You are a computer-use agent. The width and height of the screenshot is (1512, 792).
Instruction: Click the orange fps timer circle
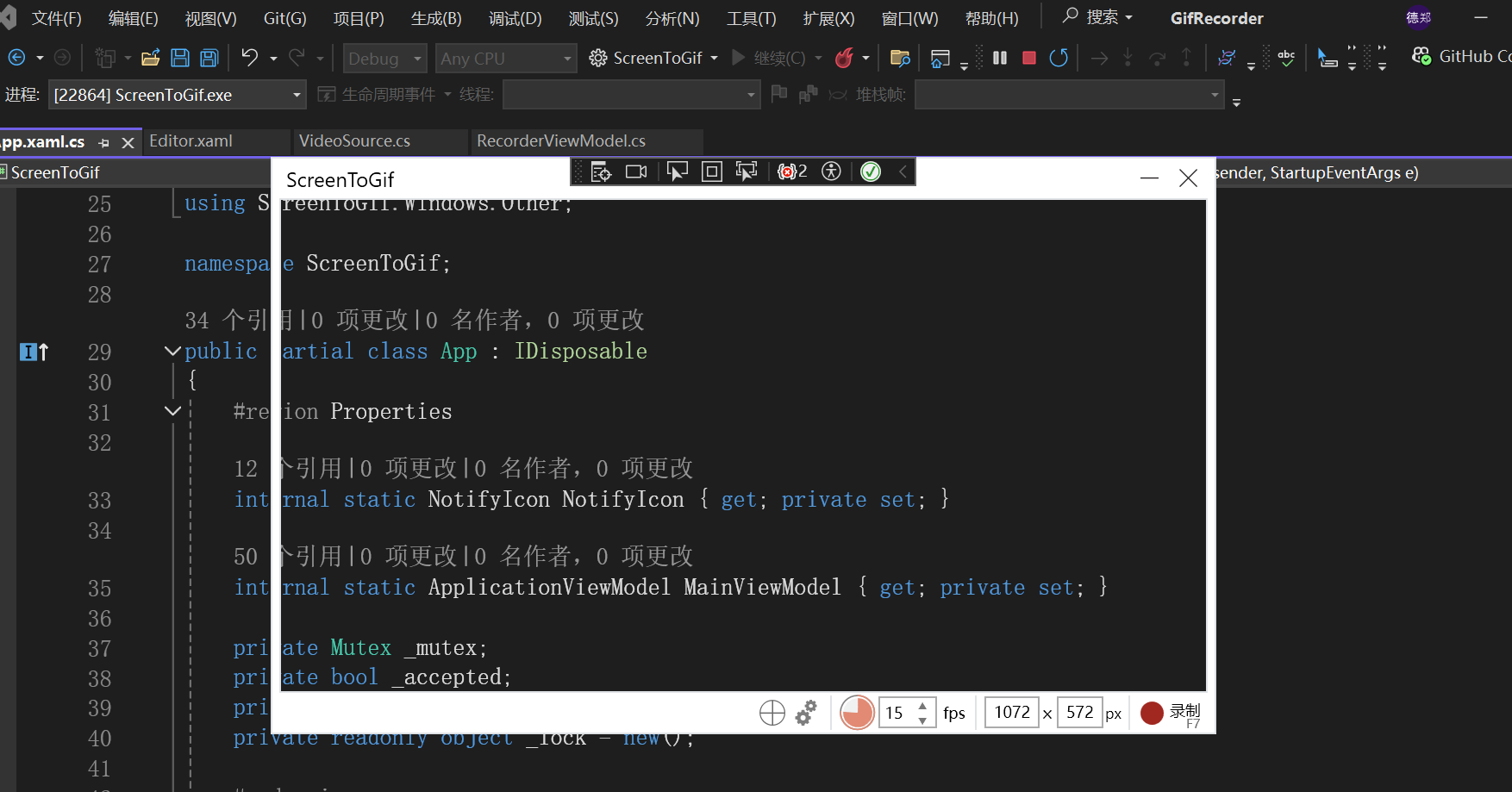pyautogui.click(x=857, y=713)
